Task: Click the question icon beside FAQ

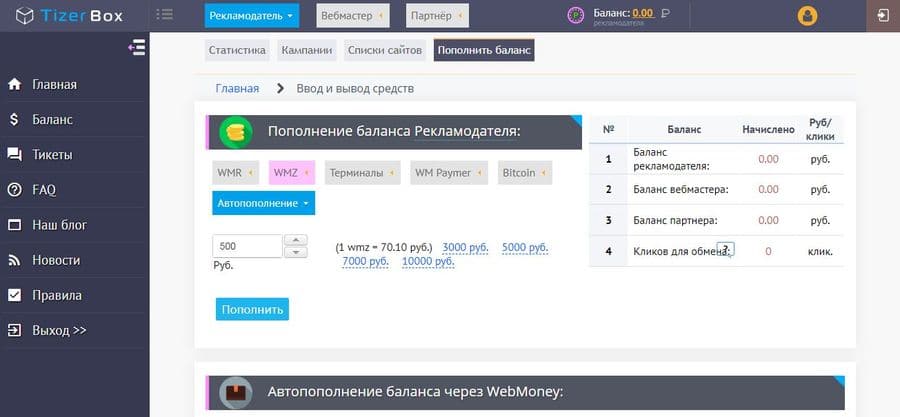Action: point(14,190)
